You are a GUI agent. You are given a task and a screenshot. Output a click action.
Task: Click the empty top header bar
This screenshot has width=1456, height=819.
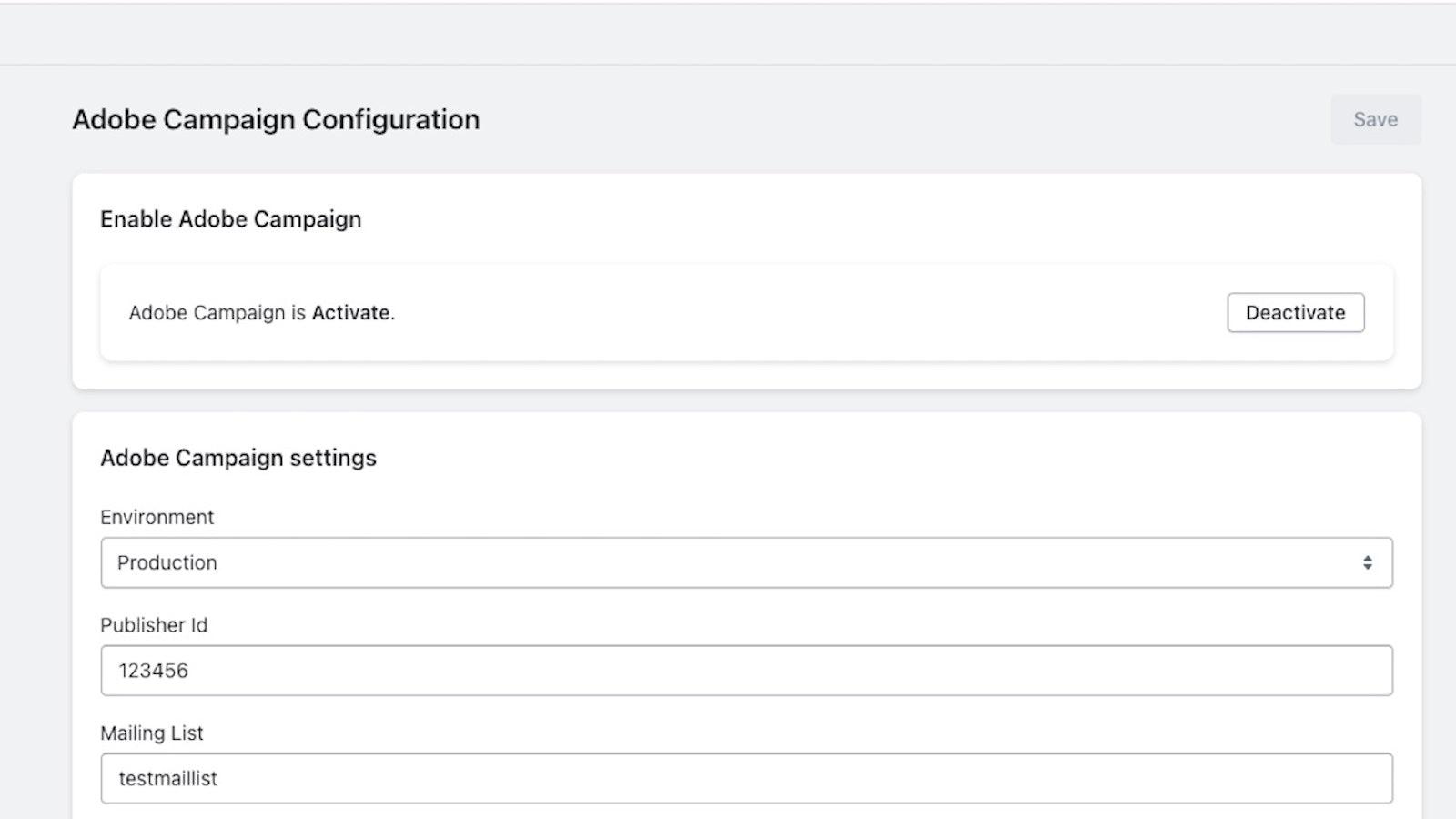point(728,35)
